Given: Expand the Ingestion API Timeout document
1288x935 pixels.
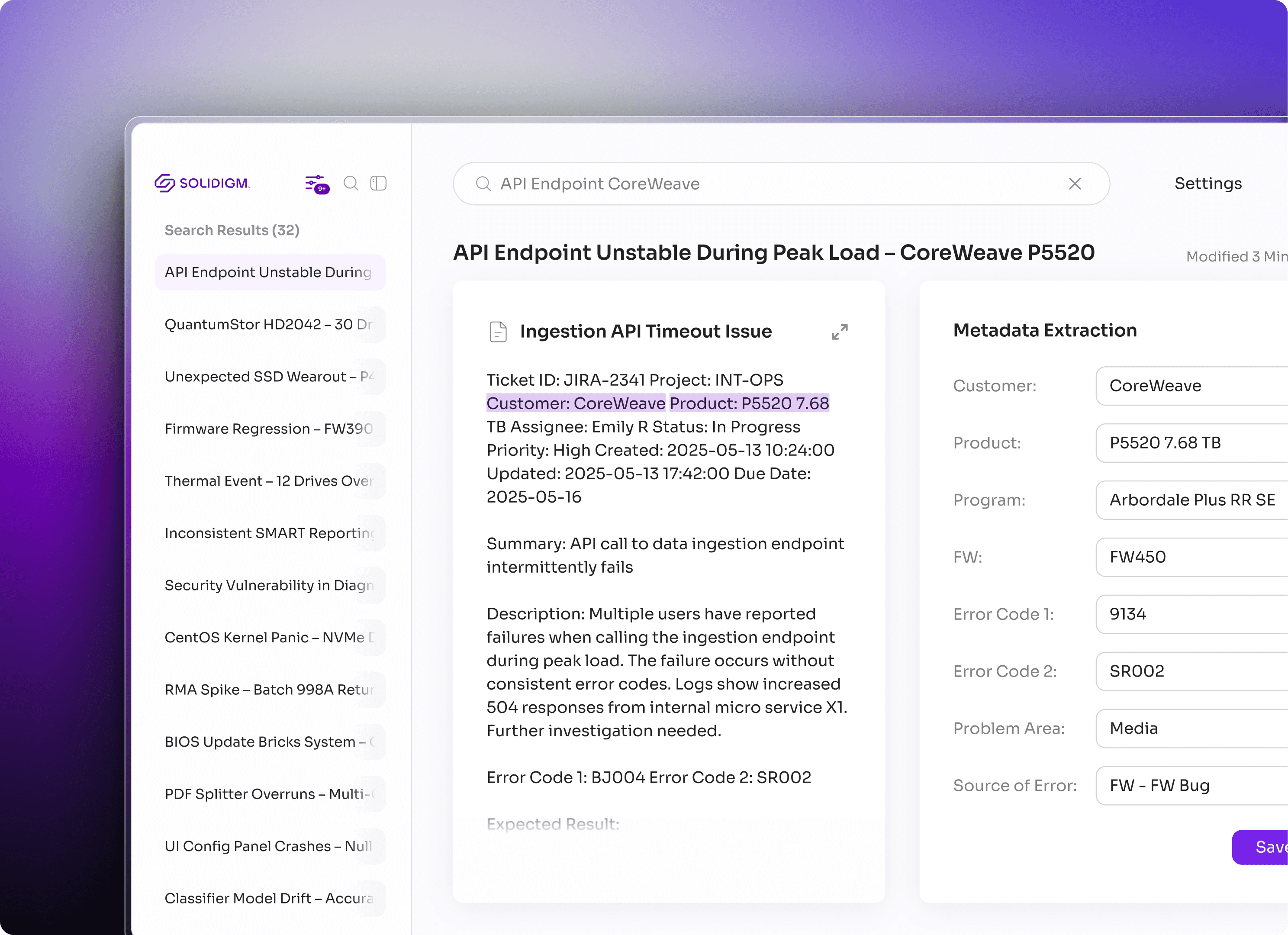Looking at the screenshot, I should click(x=839, y=332).
